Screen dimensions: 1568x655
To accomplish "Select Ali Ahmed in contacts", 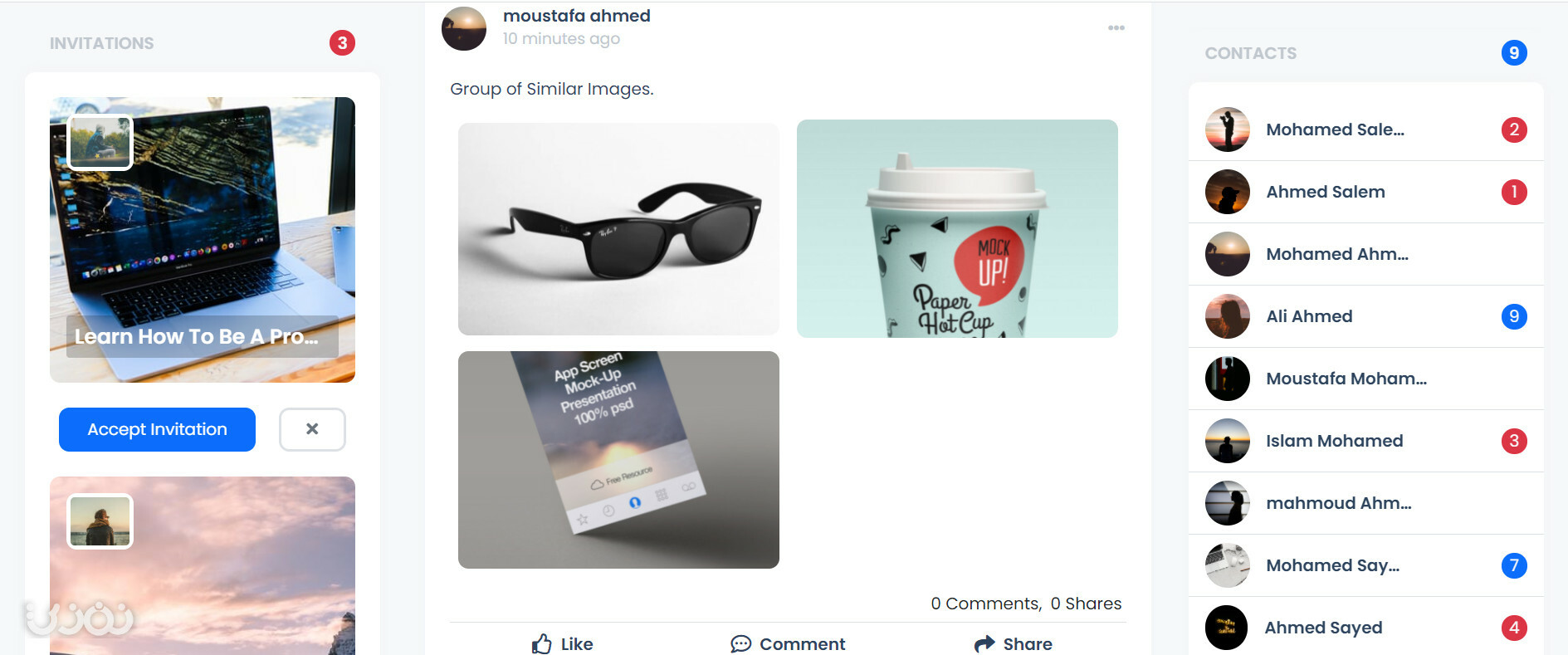I will tap(1365, 316).
